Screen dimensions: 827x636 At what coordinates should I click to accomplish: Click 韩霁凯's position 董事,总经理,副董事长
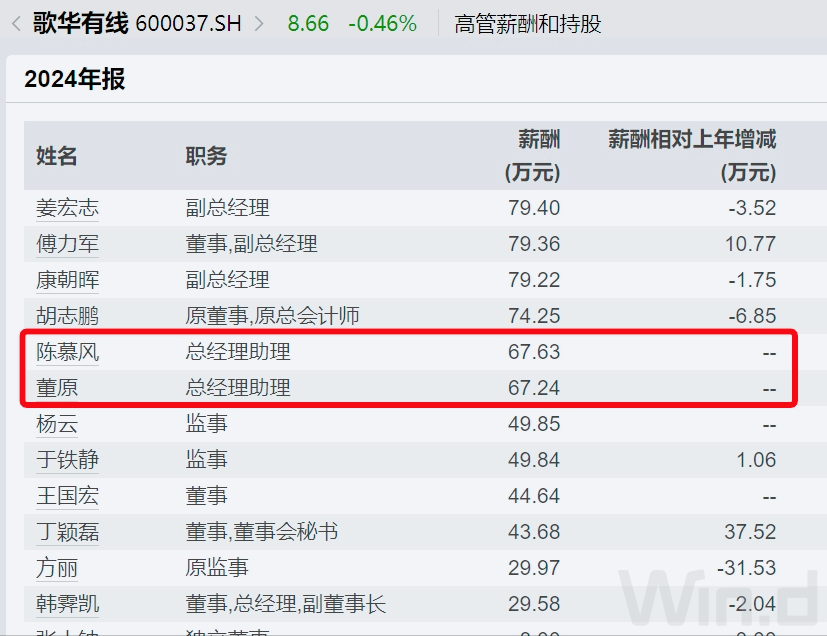pos(285,604)
